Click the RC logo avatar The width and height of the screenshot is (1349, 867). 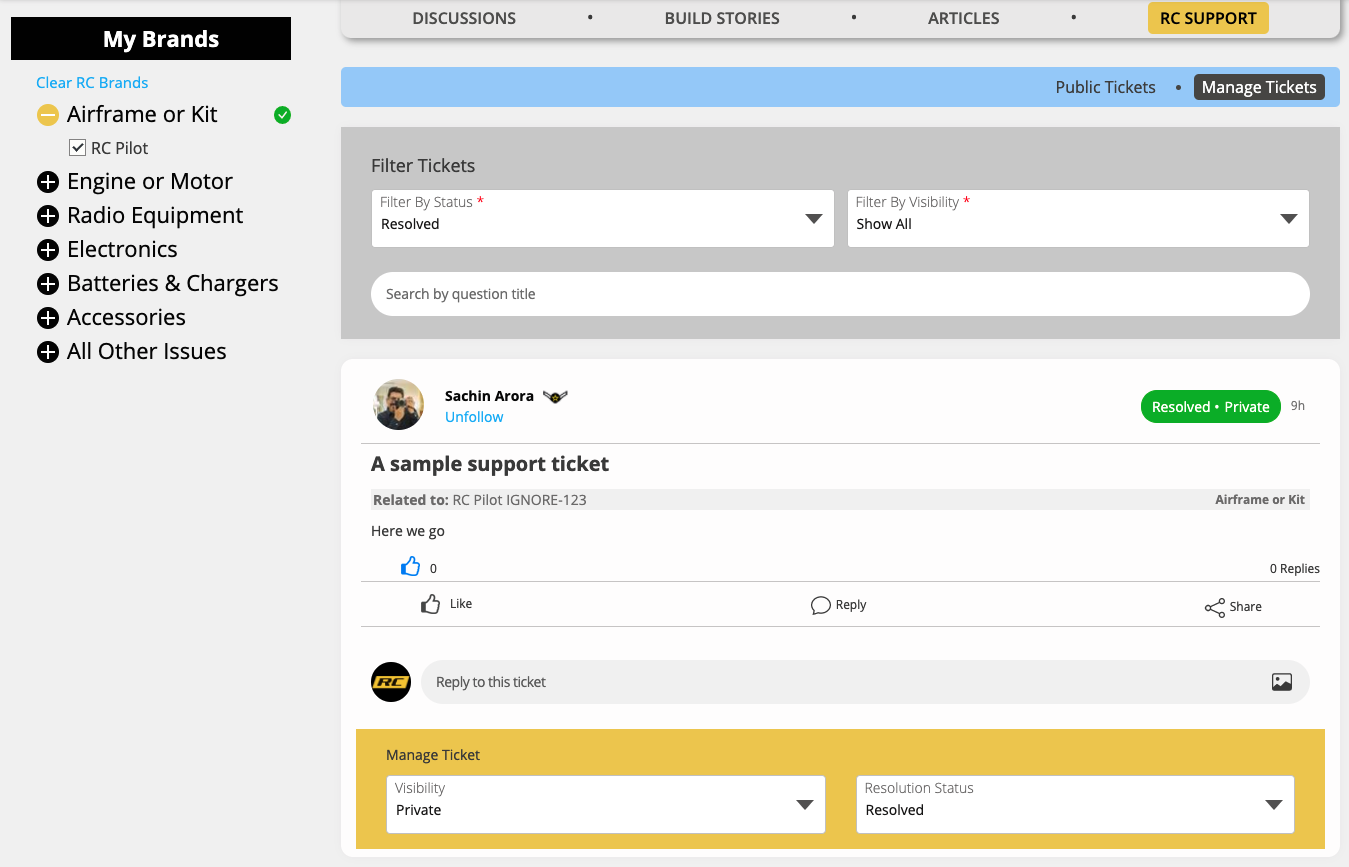[x=391, y=682]
